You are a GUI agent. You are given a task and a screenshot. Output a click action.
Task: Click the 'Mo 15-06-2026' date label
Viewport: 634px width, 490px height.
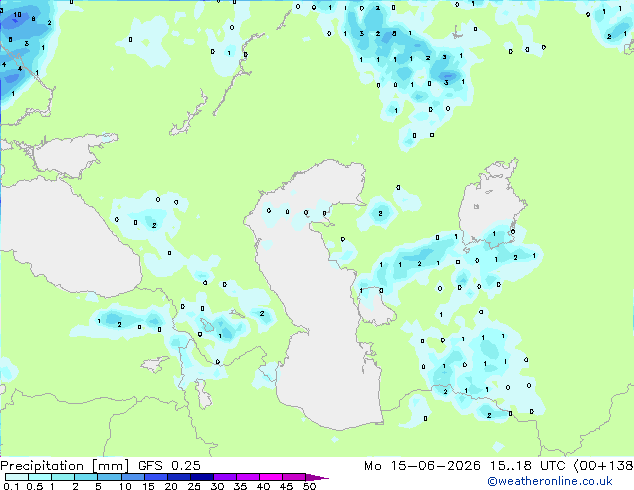pos(422,466)
